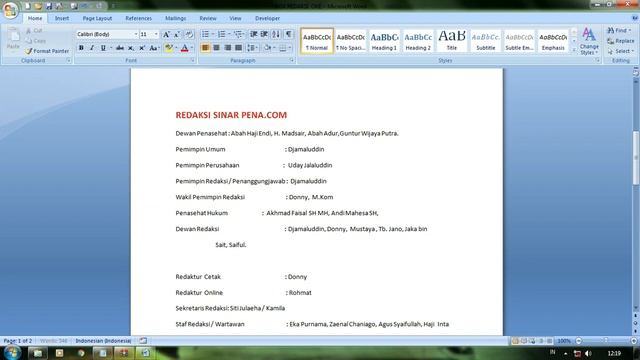This screenshot has width=640, height=360.
Task: Switch to the References tab
Action: 138,18
